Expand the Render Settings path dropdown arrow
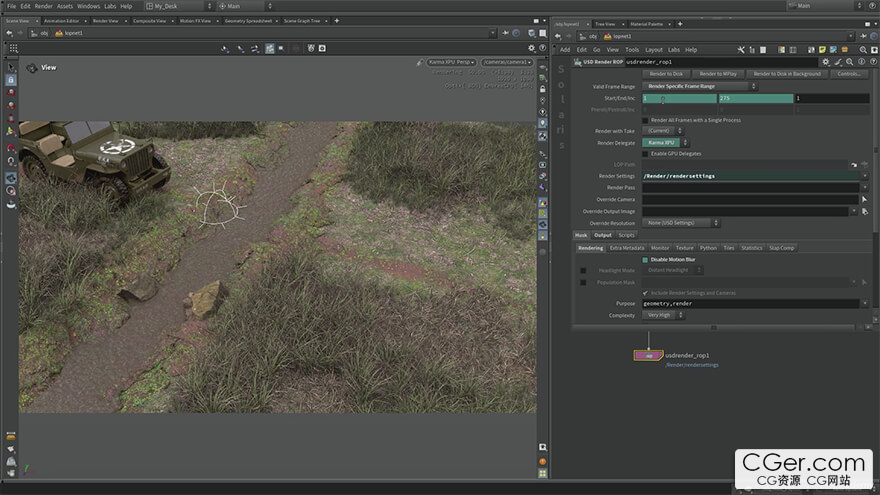880x495 pixels. coord(864,176)
